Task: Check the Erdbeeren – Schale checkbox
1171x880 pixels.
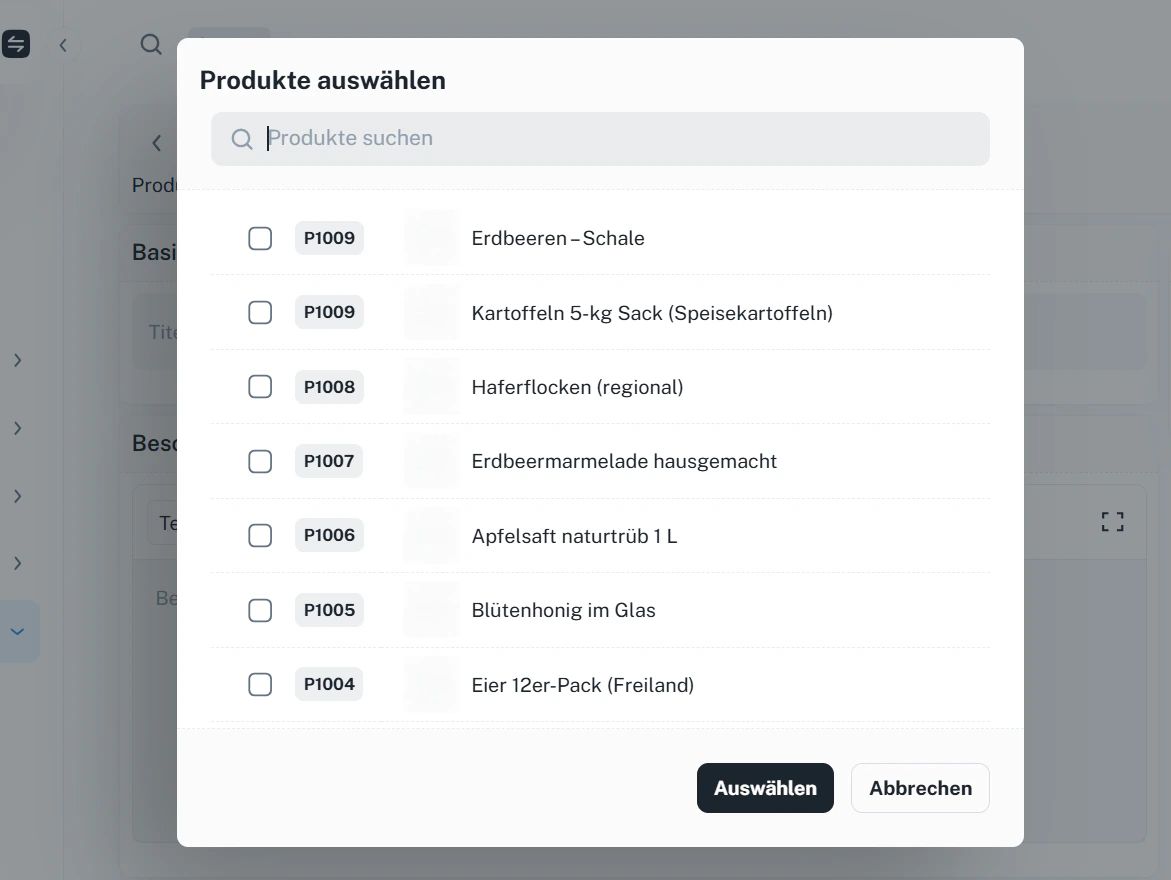Action: (260, 238)
